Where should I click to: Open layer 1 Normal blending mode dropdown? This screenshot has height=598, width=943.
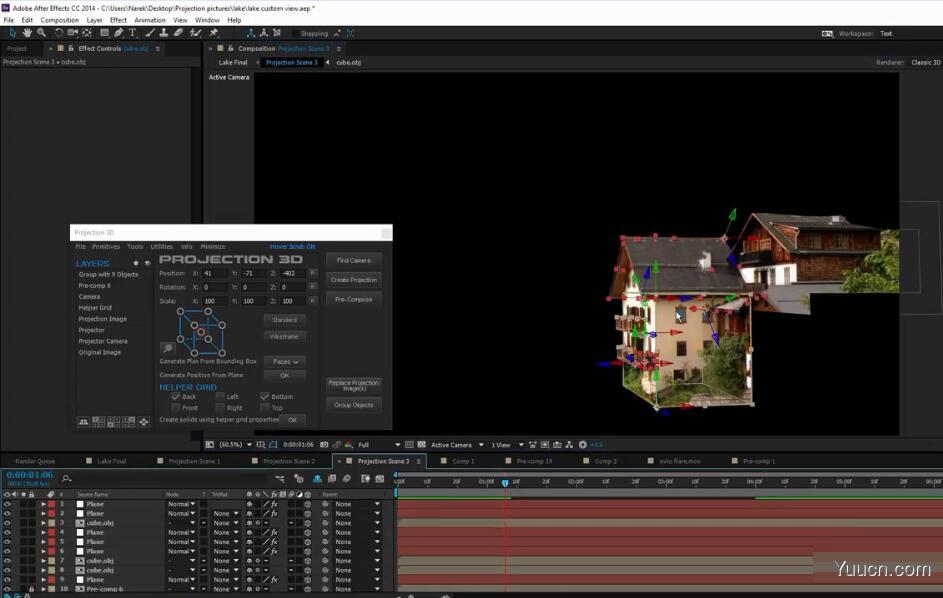[181, 504]
